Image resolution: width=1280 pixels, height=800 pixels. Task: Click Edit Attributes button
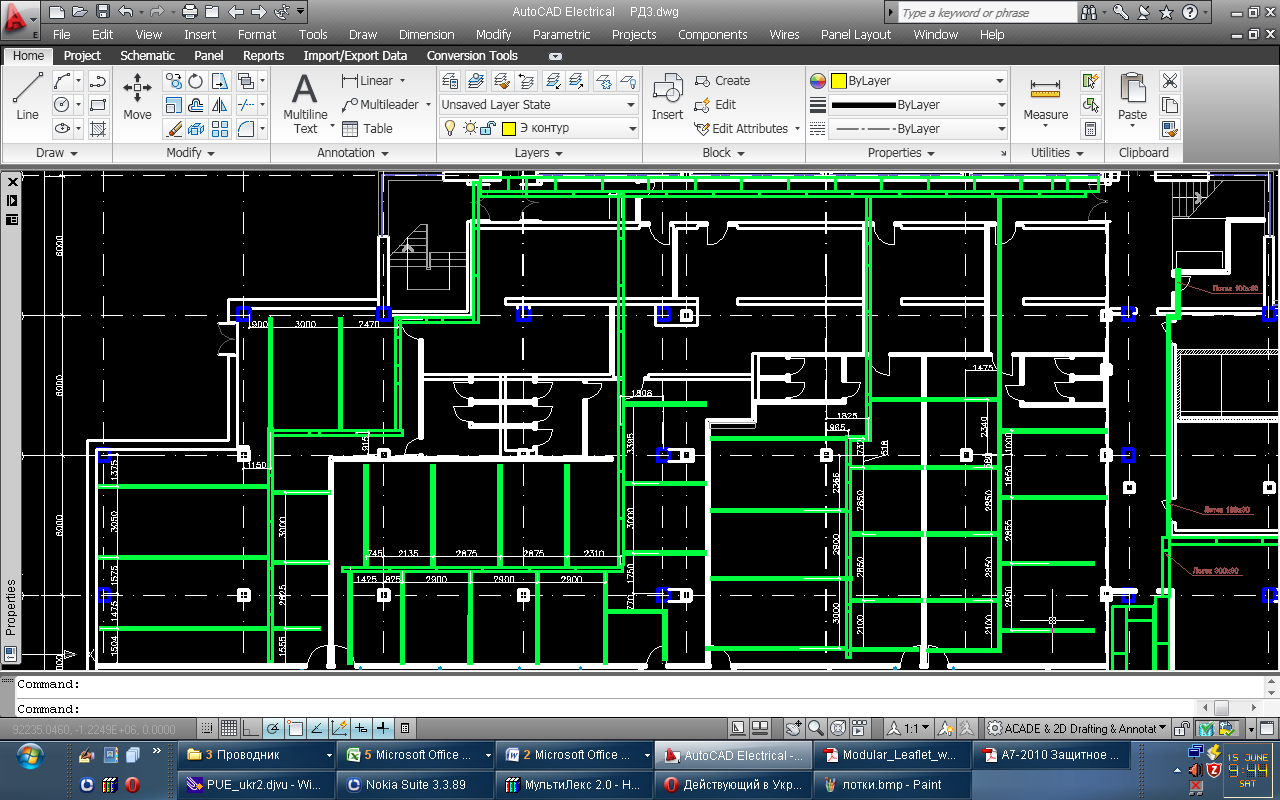748,129
